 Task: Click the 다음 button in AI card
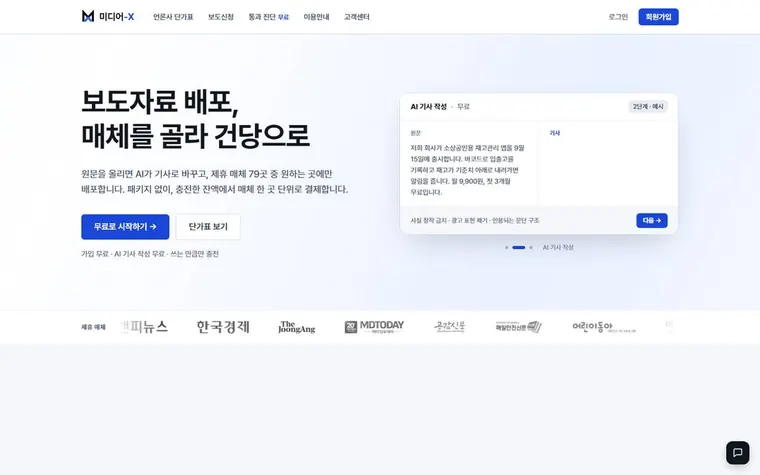coord(651,221)
